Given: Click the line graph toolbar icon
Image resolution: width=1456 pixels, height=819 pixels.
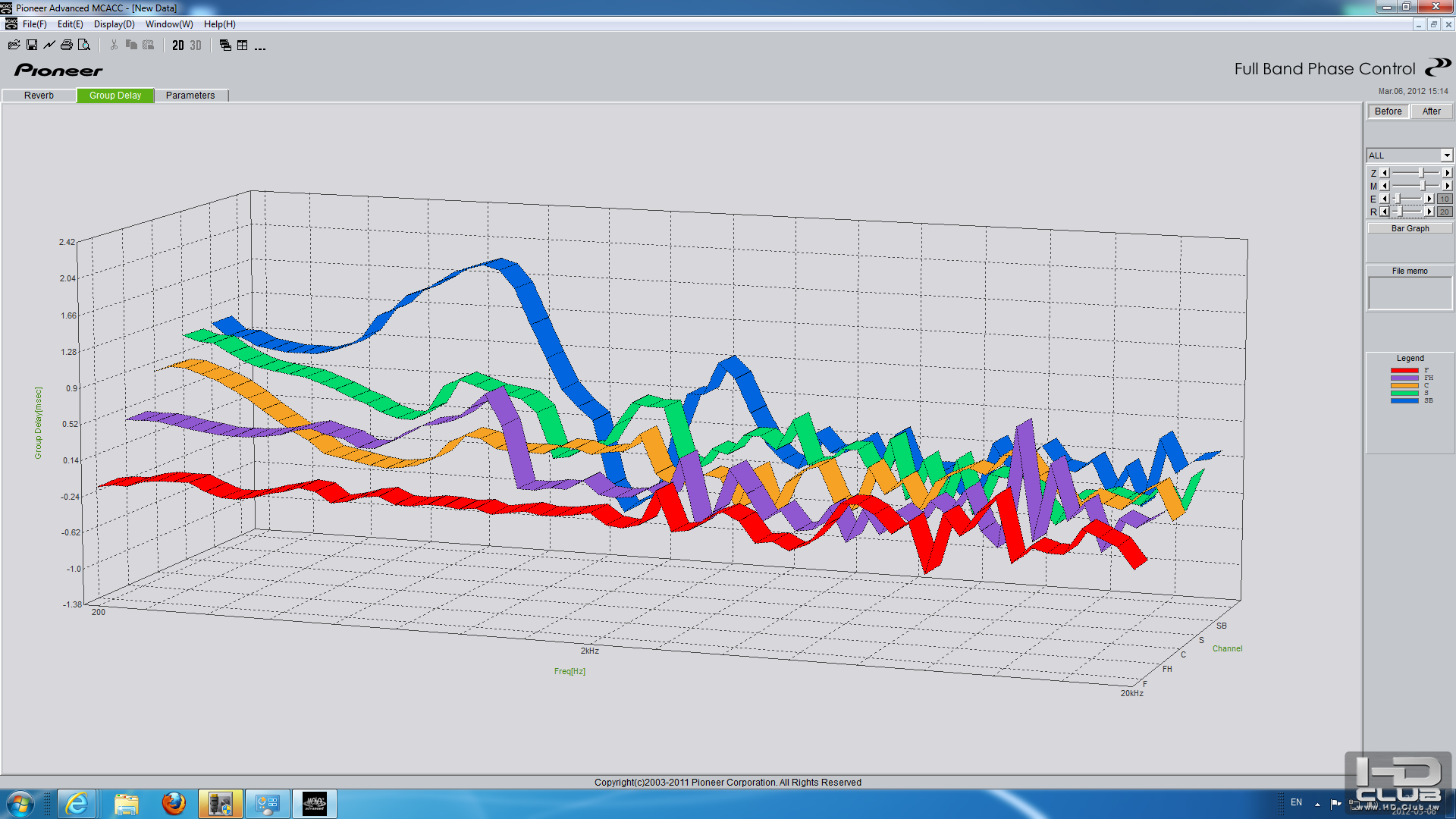Looking at the screenshot, I should pos(49,45).
